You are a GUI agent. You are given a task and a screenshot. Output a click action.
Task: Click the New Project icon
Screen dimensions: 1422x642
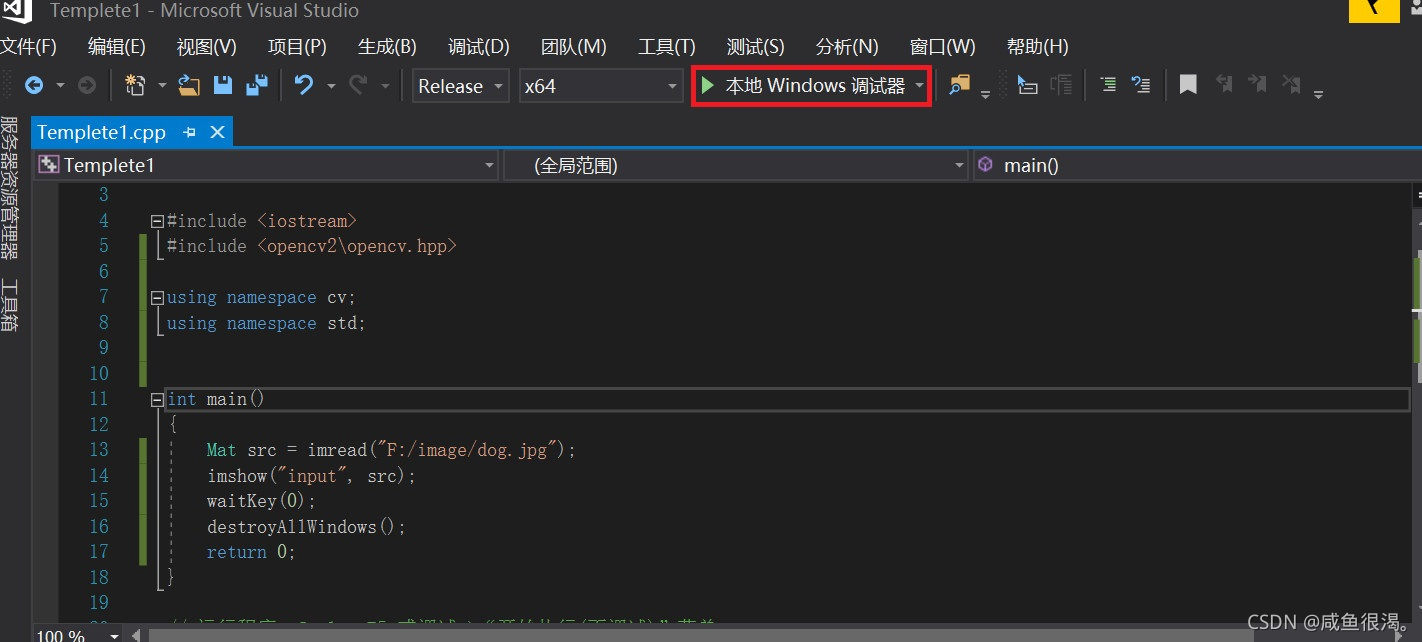[135, 86]
